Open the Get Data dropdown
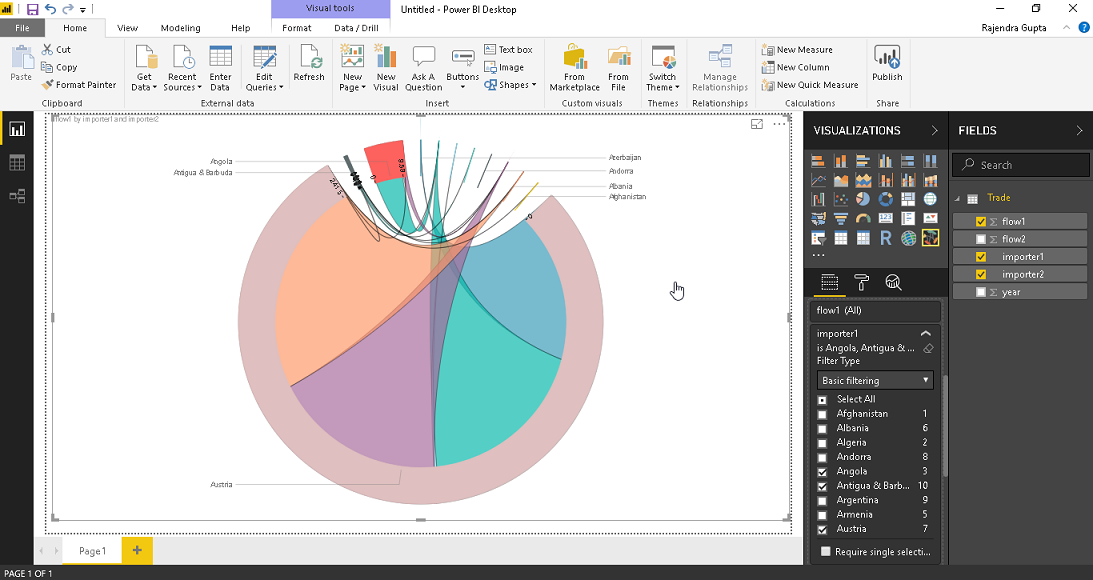This screenshot has width=1093, height=580. pos(144,69)
